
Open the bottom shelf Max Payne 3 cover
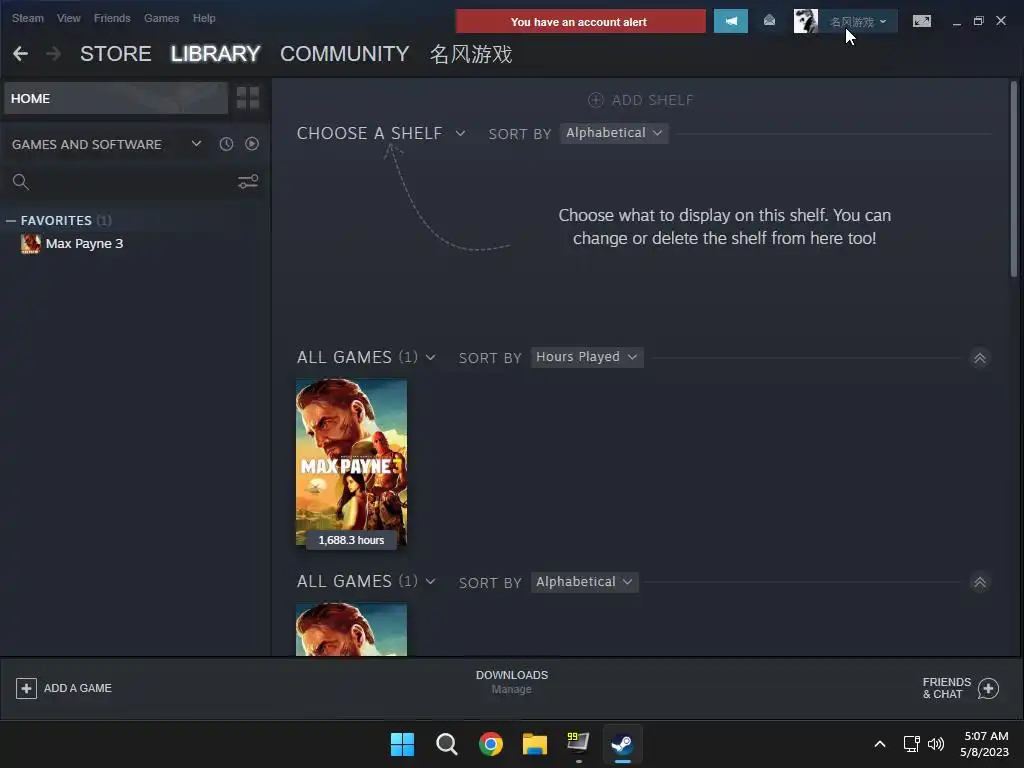coord(351,630)
